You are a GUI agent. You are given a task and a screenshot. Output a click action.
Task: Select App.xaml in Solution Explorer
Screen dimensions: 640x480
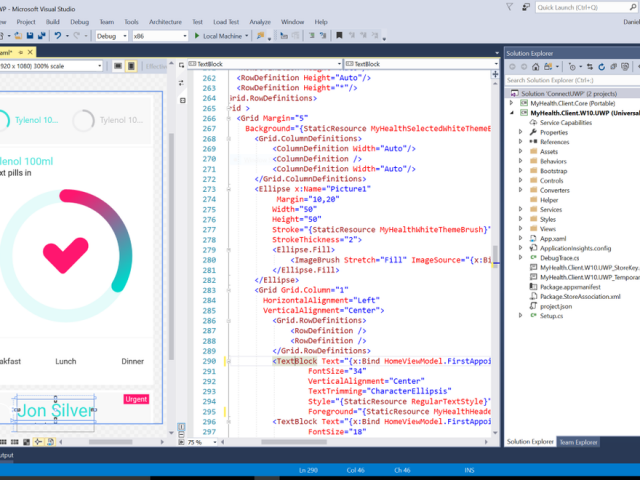pyautogui.click(x=553, y=238)
